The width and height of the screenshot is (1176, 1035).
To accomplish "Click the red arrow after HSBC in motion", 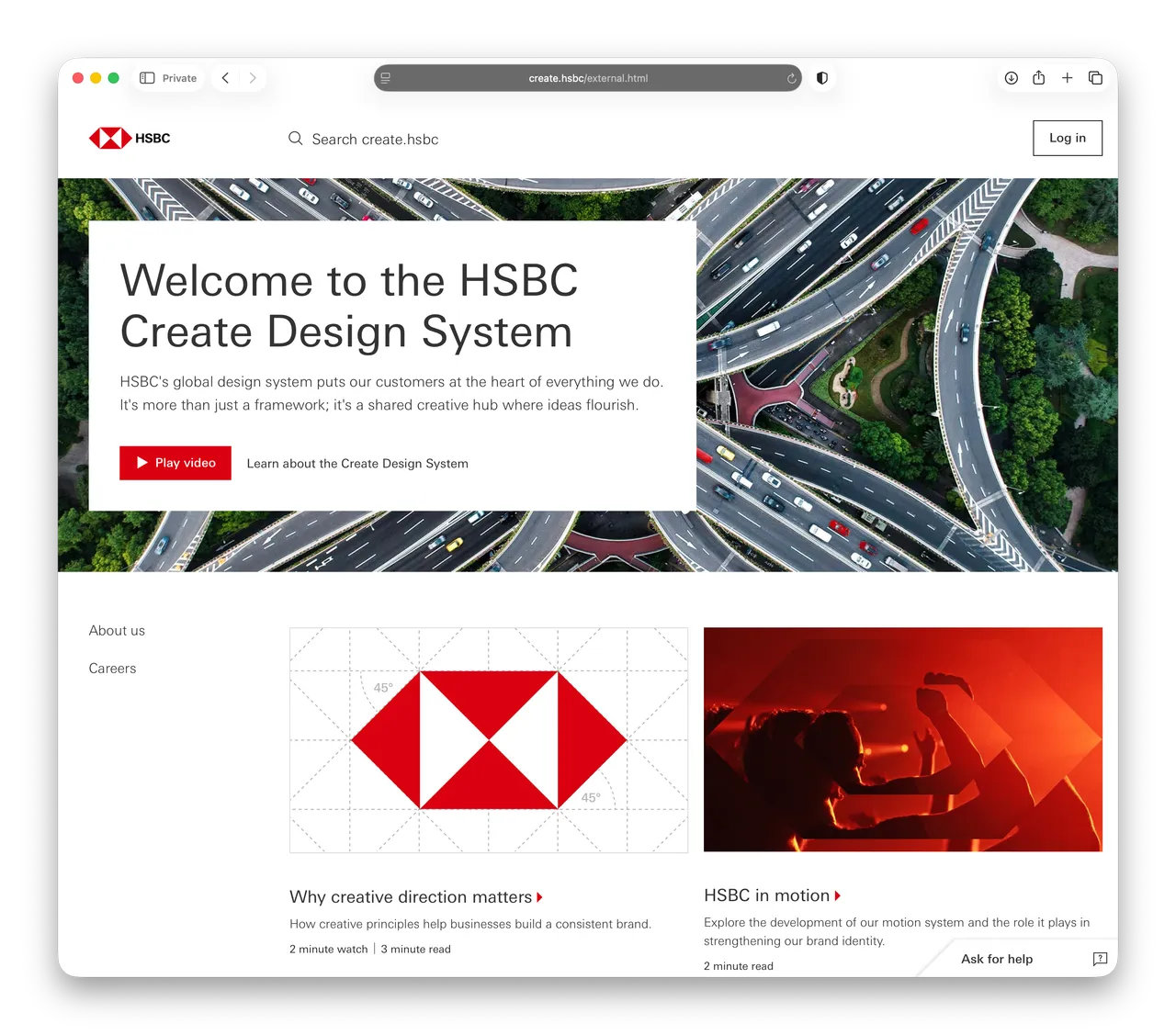I will pos(838,895).
